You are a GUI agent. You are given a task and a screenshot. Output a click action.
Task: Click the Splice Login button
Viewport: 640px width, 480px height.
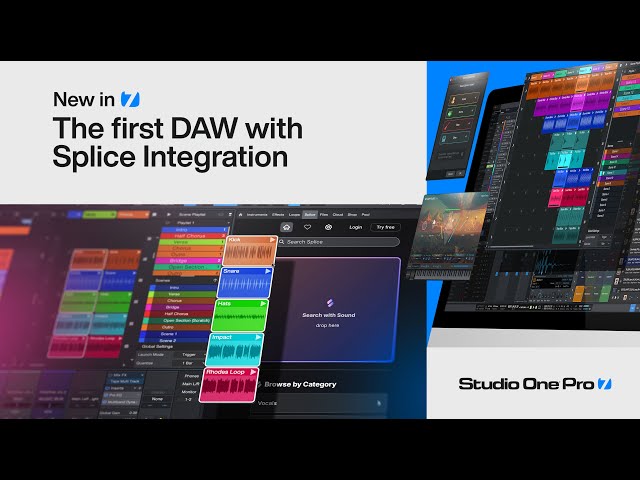pyautogui.click(x=356, y=227)
